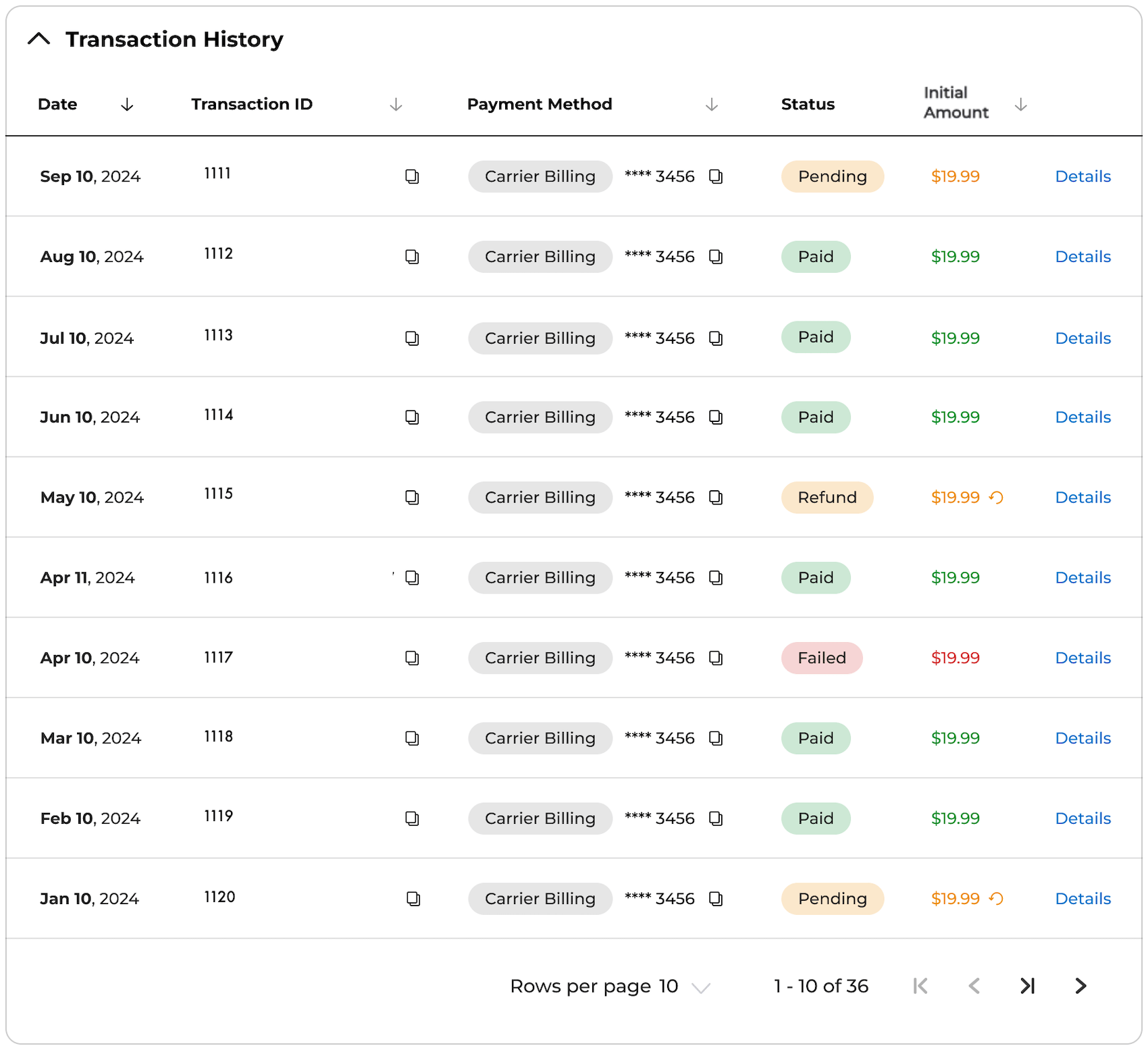Copy payment number in Jun 10 row

[x=716, y=417]
